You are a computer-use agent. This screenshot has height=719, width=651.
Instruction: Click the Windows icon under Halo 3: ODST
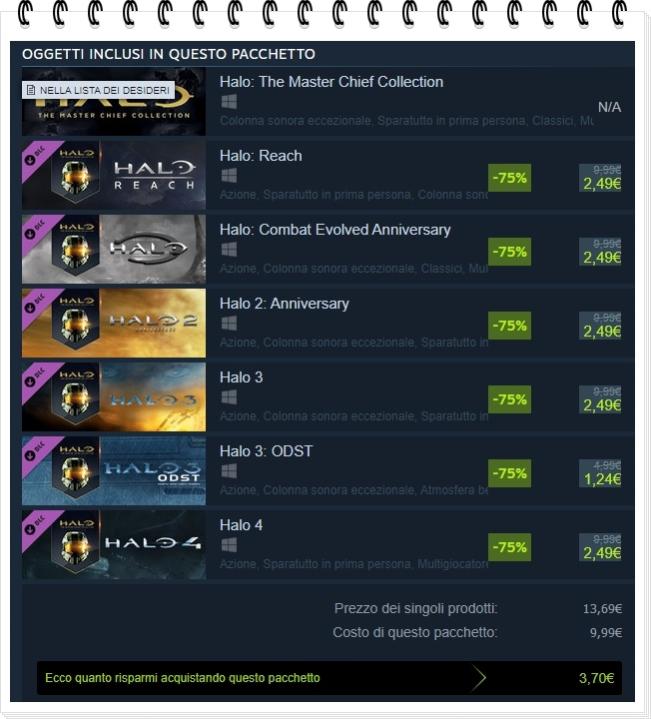tap(229, 471)
